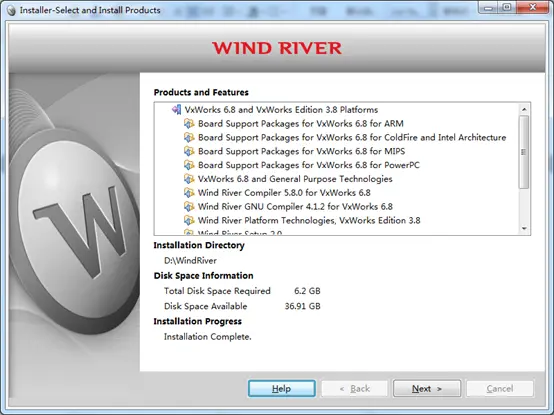Select Board Support Packages for VxWorks 6.8 for ARM

pyautogui.click(x=301, y=124)
